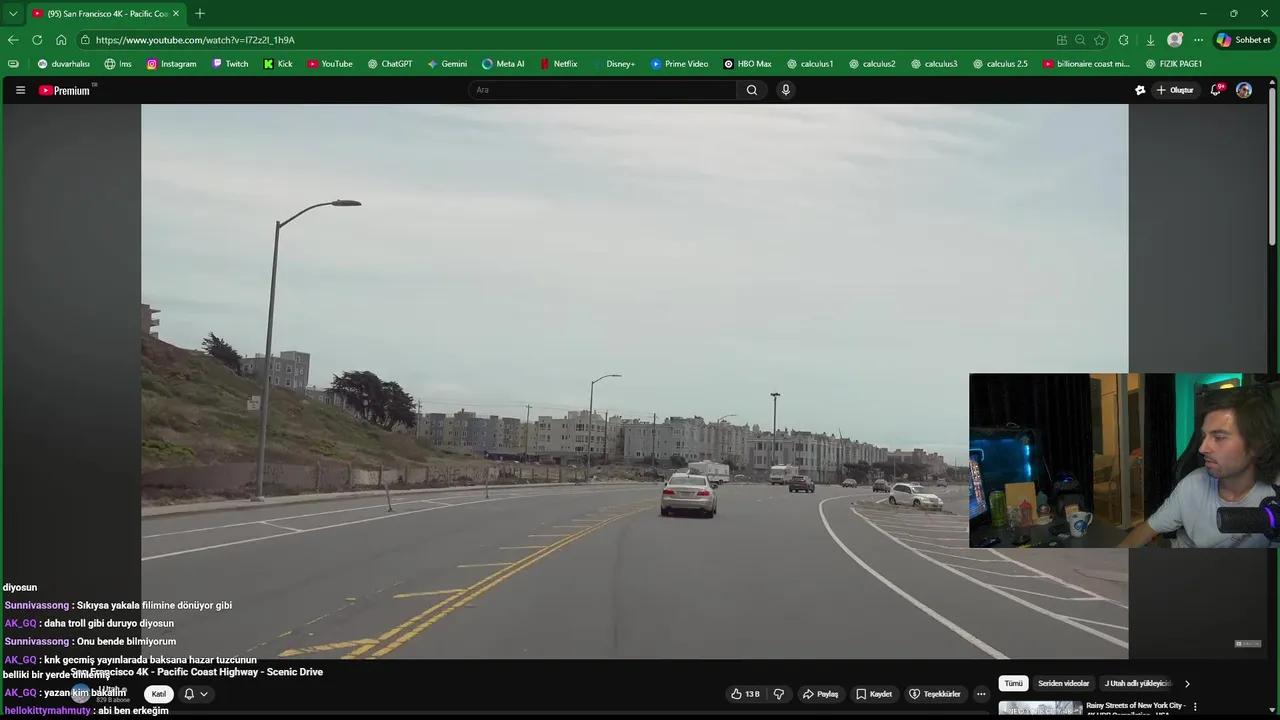This screenshot has width=1280, height=720.
Task: Open YouTube bookmark
Action: pyautogui.click(x=330, y=64)
